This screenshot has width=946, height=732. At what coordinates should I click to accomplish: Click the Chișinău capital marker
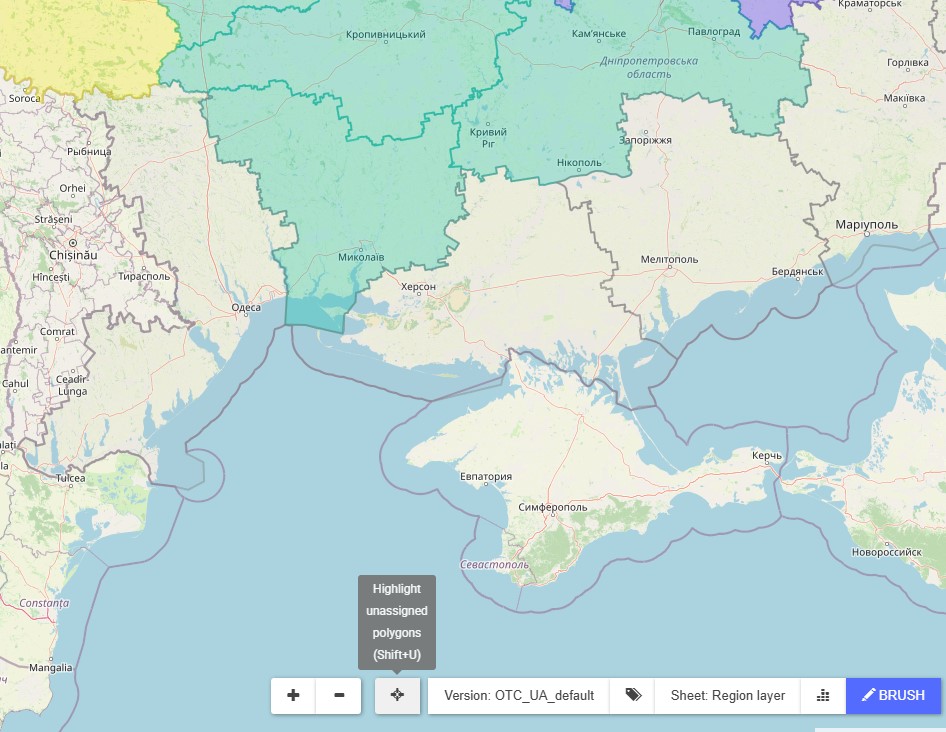[72, 243]
